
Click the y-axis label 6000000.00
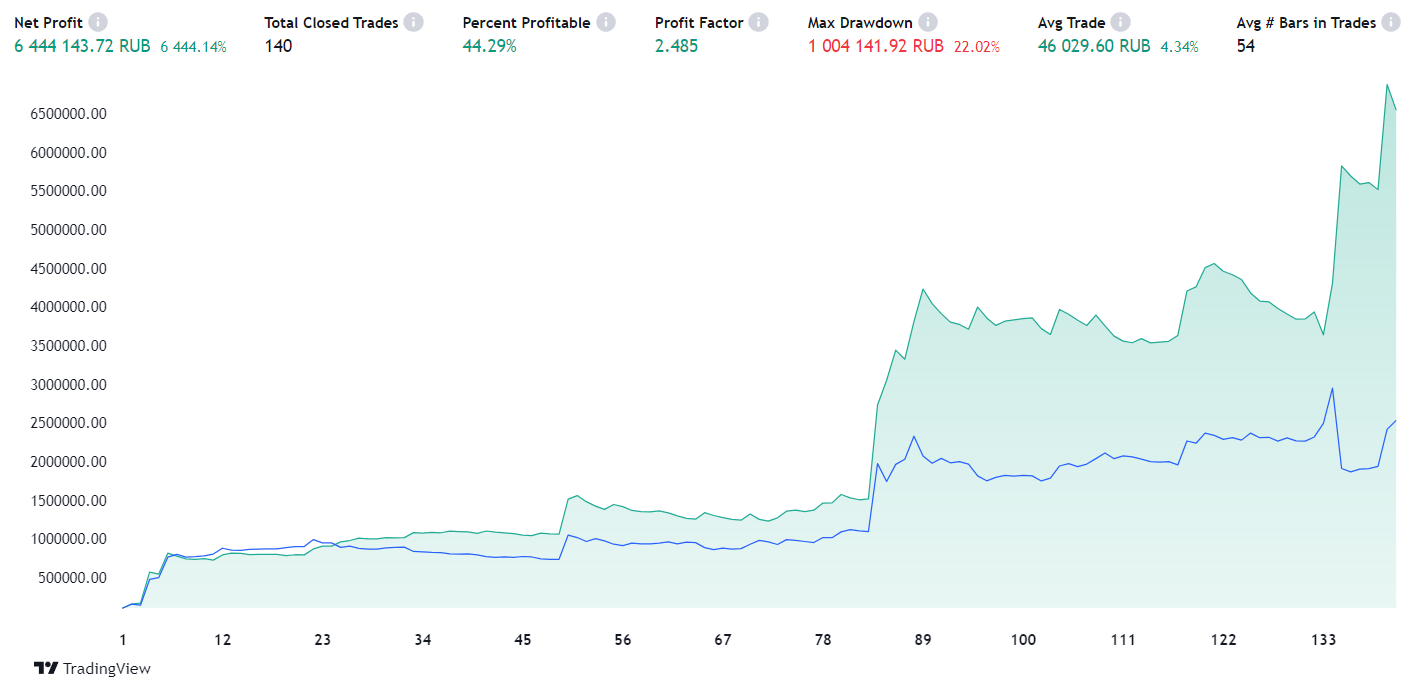point(68,153)
